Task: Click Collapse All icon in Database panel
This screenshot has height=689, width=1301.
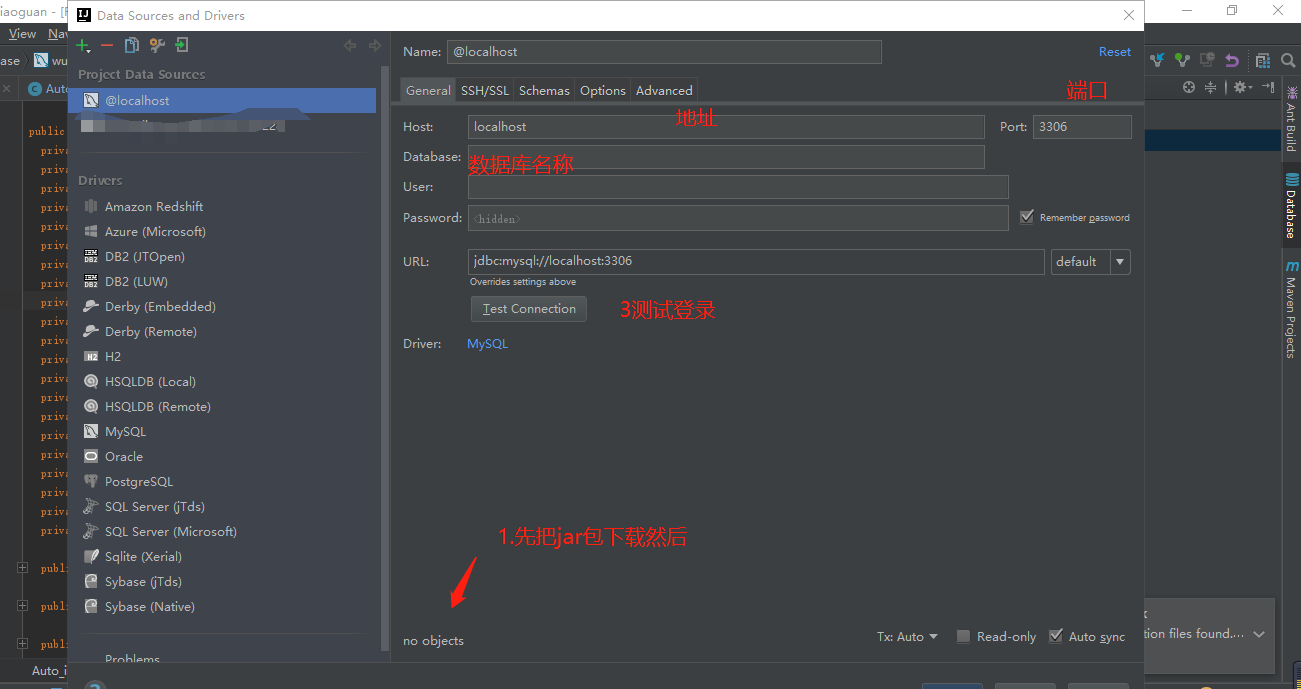Action: (x=1210, y=87)
